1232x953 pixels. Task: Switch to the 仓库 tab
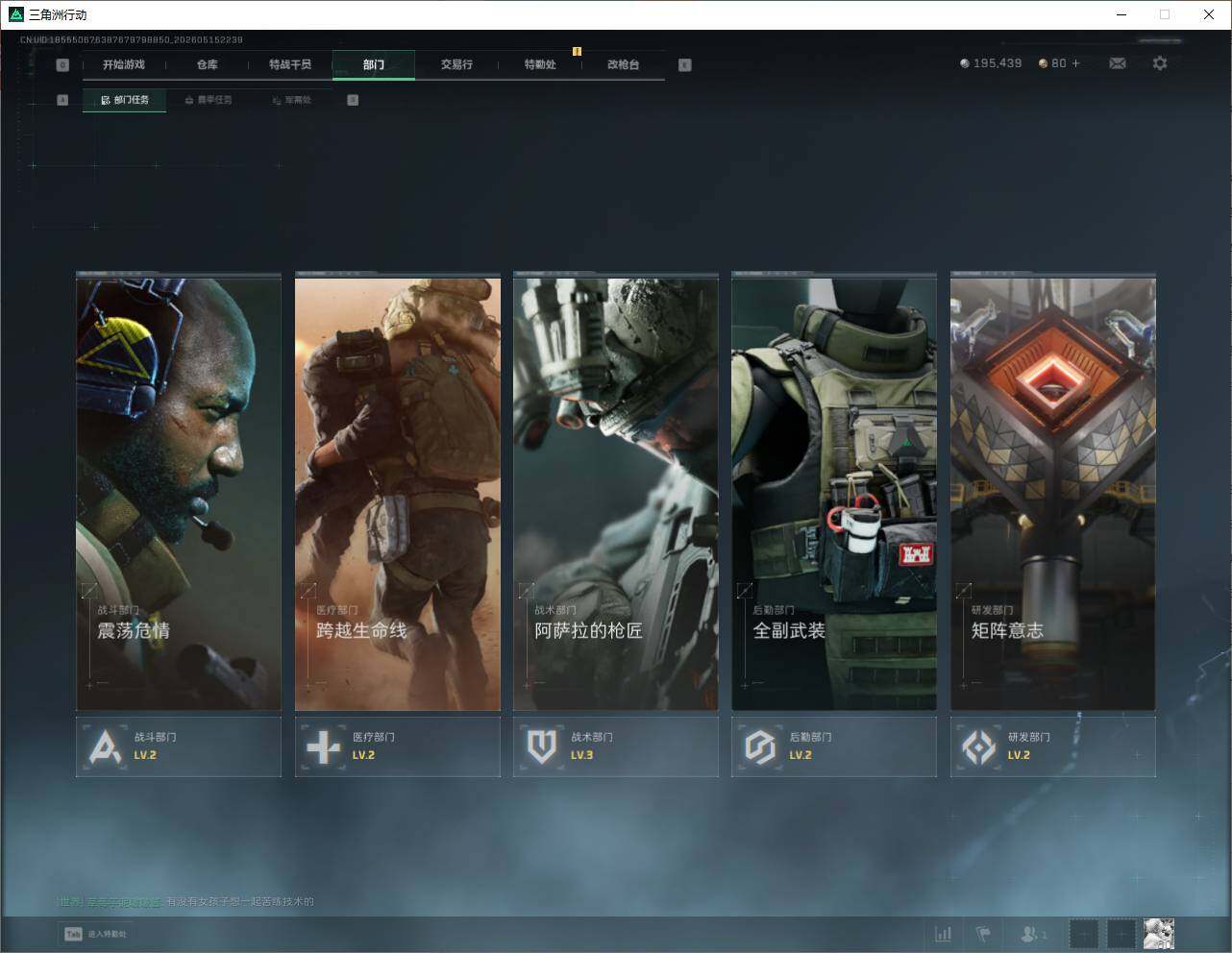click(x=207, y=64)
